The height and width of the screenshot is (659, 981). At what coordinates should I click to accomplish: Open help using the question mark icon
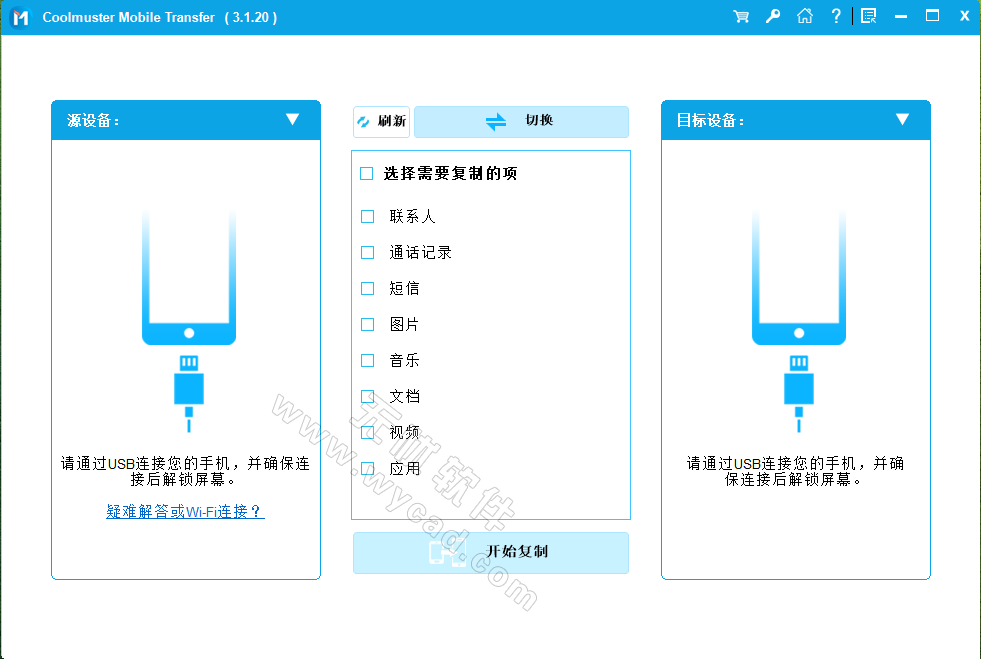coord(836,16)
